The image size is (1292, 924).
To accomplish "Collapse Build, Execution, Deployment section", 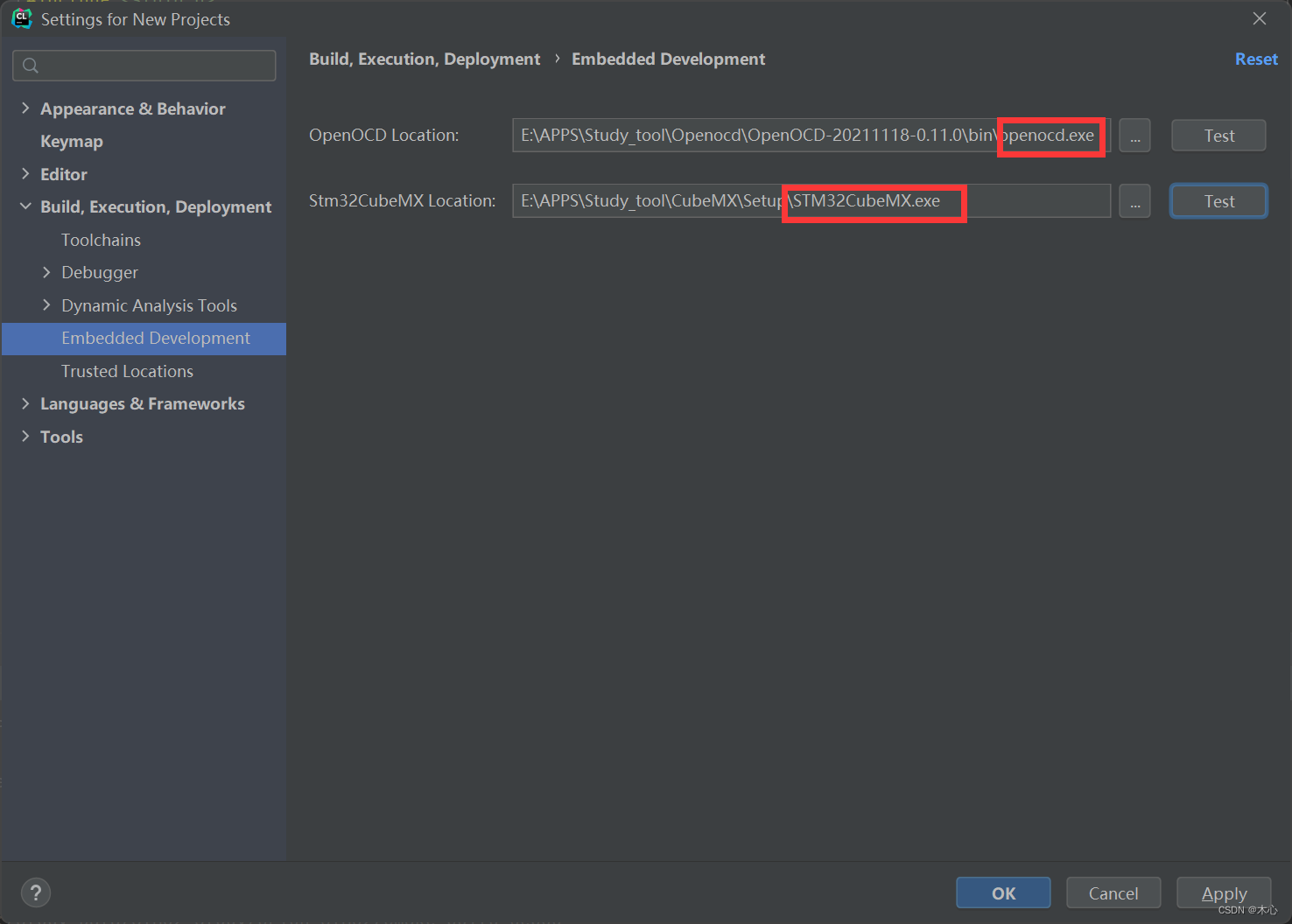I will pyautogui.click(x=25, y=206).
